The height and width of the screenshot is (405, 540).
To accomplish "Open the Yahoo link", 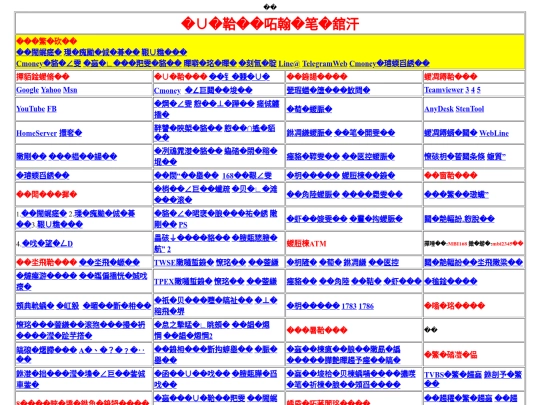I will 51,90.
